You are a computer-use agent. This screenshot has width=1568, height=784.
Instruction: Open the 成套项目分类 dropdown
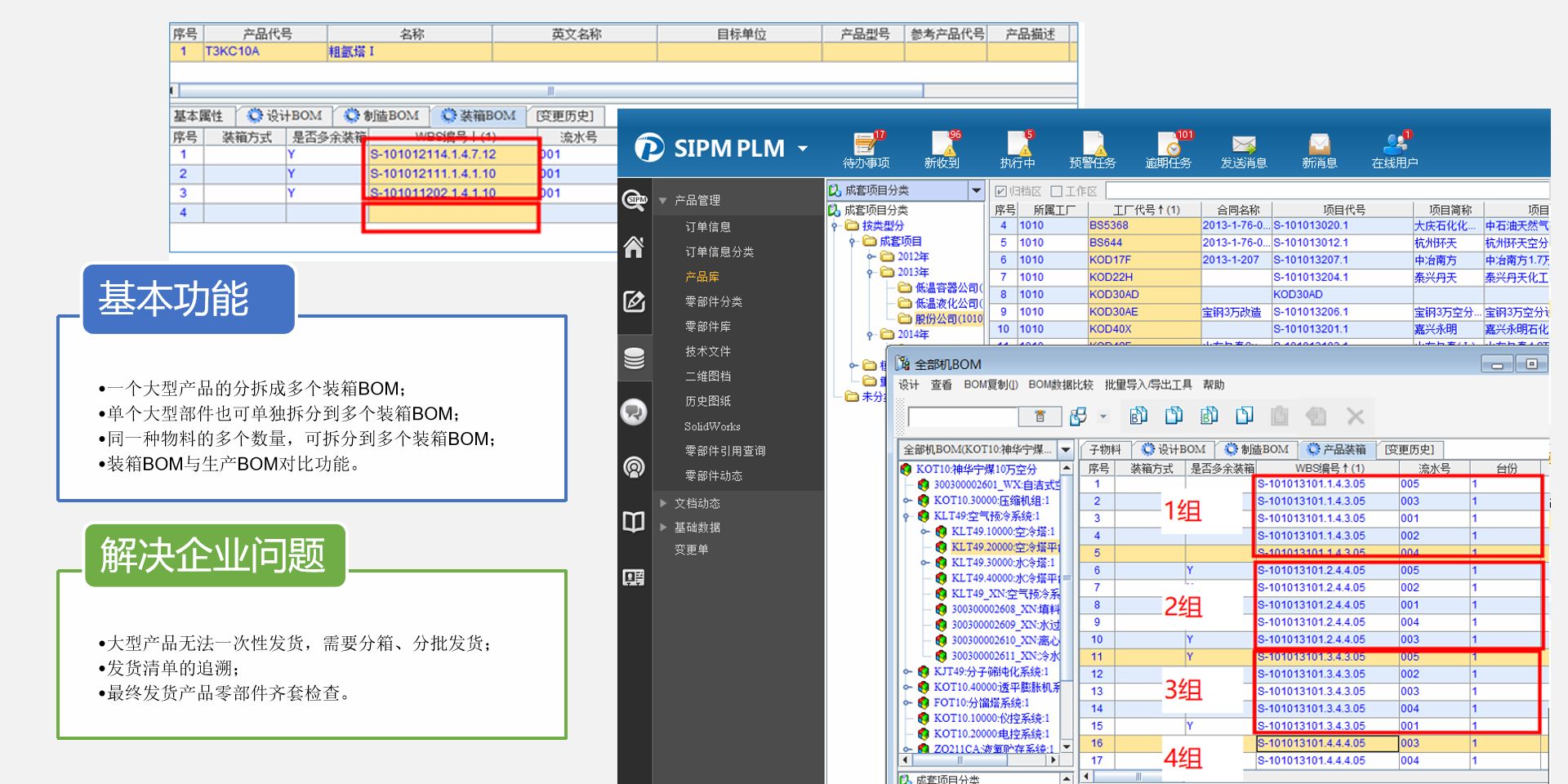pyautogui.click(x=976, y=190)
